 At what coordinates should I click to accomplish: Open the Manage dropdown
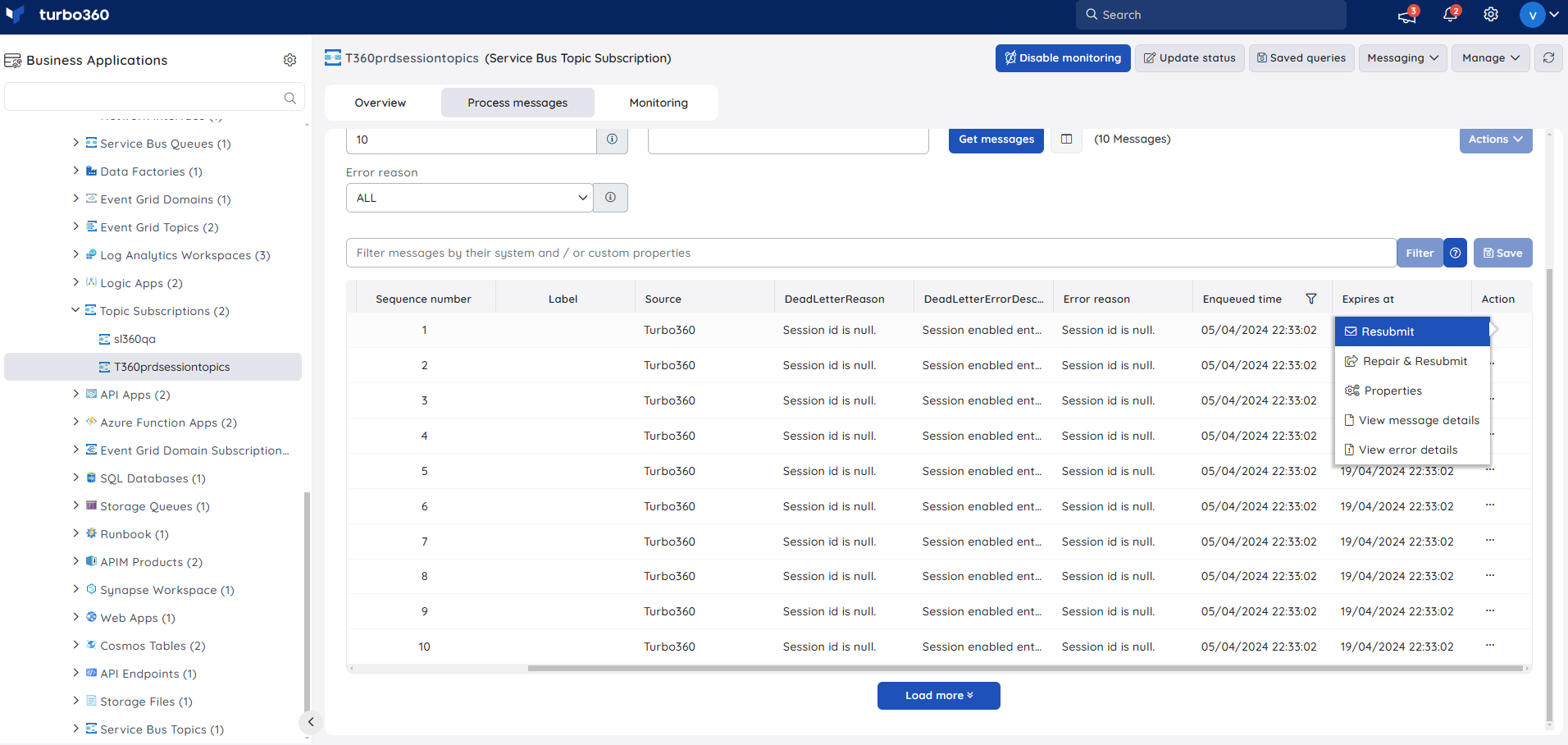tap(1490, 58)
